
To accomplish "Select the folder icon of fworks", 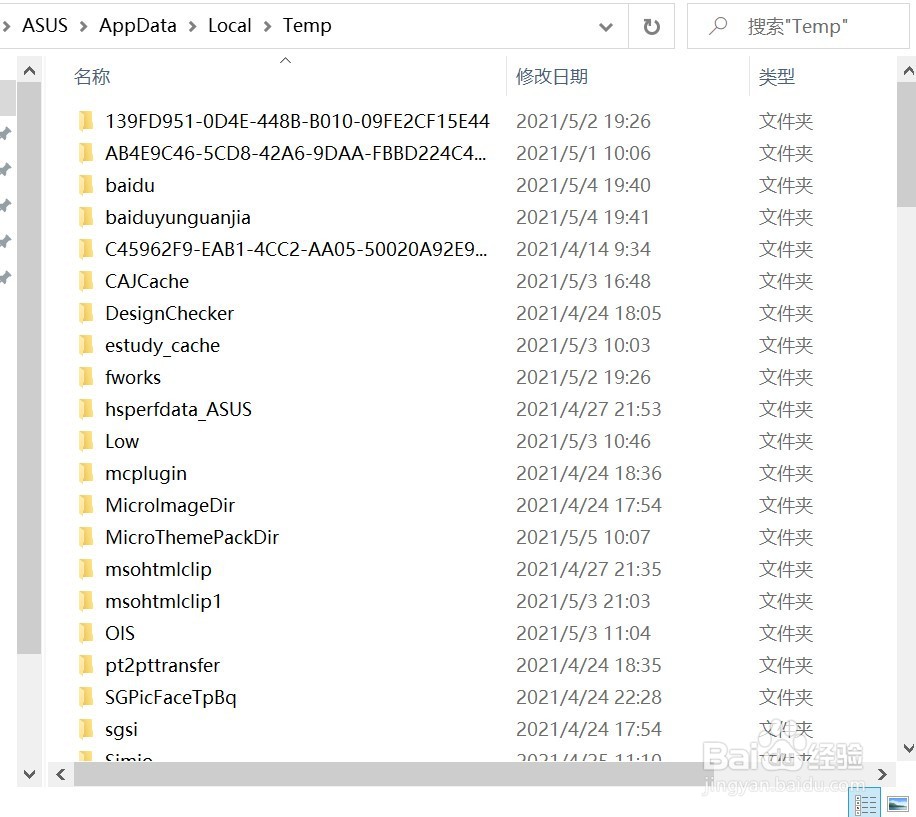I will pyautogui.click(x=86, y=377).
